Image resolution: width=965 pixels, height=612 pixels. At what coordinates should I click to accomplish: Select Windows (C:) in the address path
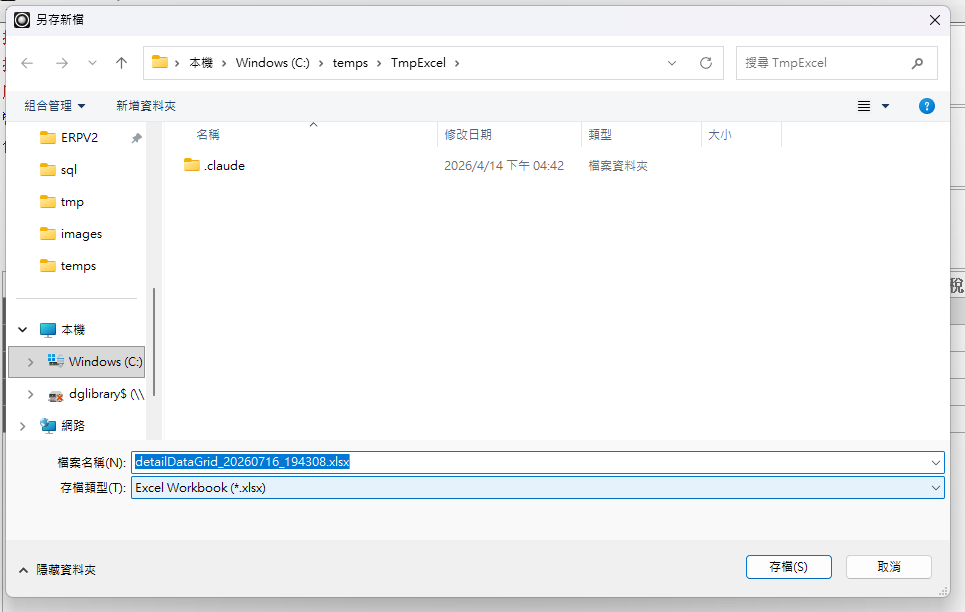pos(273,63)
